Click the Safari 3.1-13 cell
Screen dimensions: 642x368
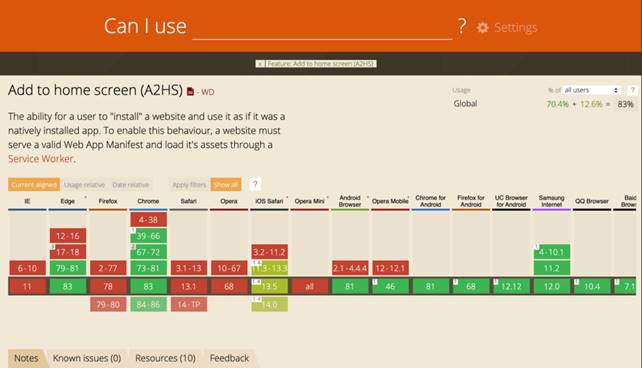point(189,269)
